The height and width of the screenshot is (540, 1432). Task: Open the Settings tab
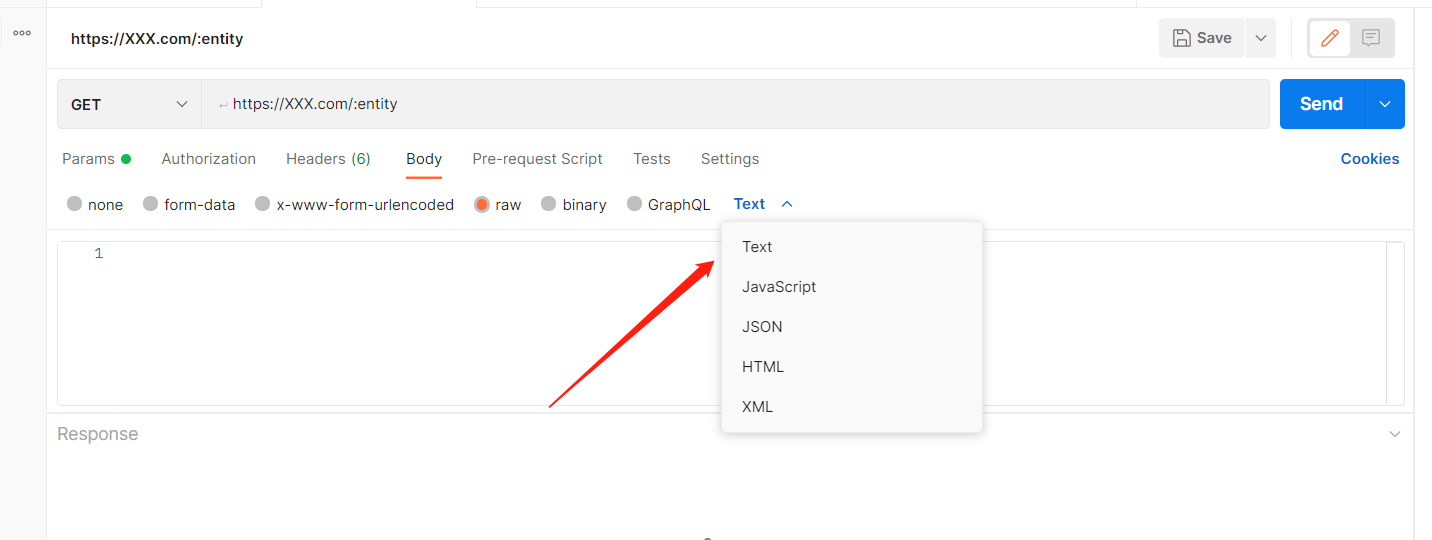(730, 159)
